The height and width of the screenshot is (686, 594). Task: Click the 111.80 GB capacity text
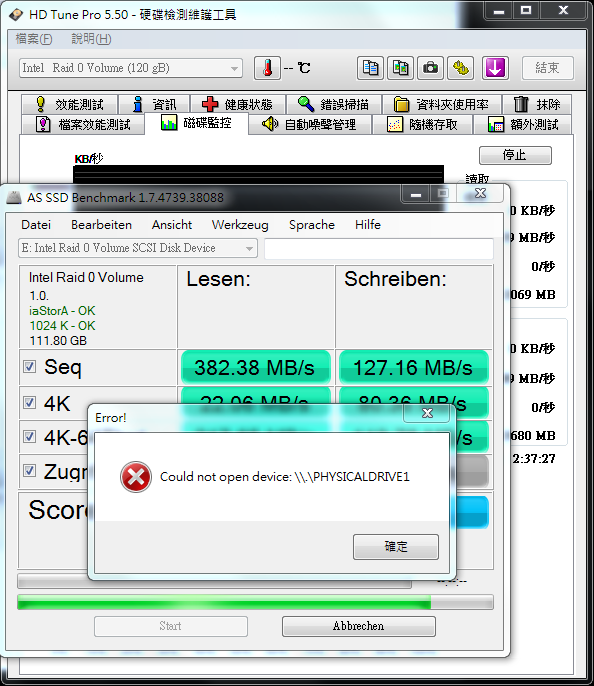58,341
